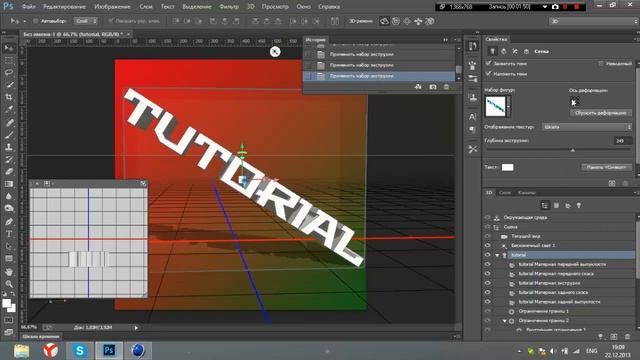Open Skype from the taskbar
Screen dimensions: 640x360
(80, 351)
